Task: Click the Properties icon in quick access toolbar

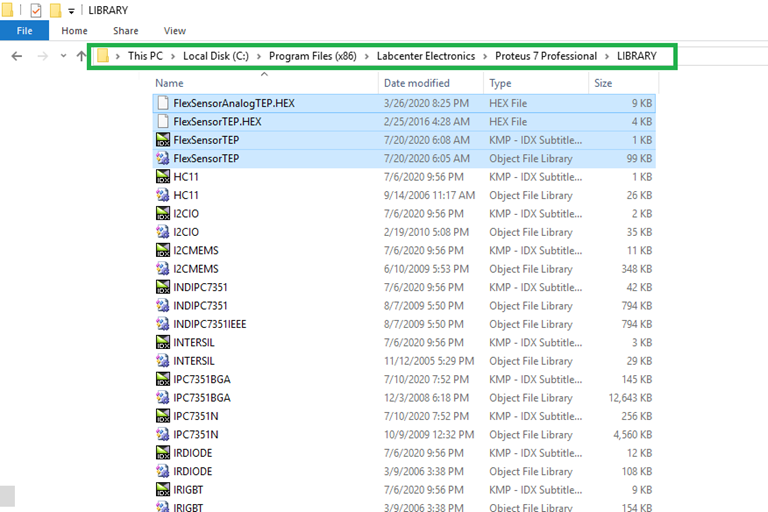Action: (x=36, y=10)
